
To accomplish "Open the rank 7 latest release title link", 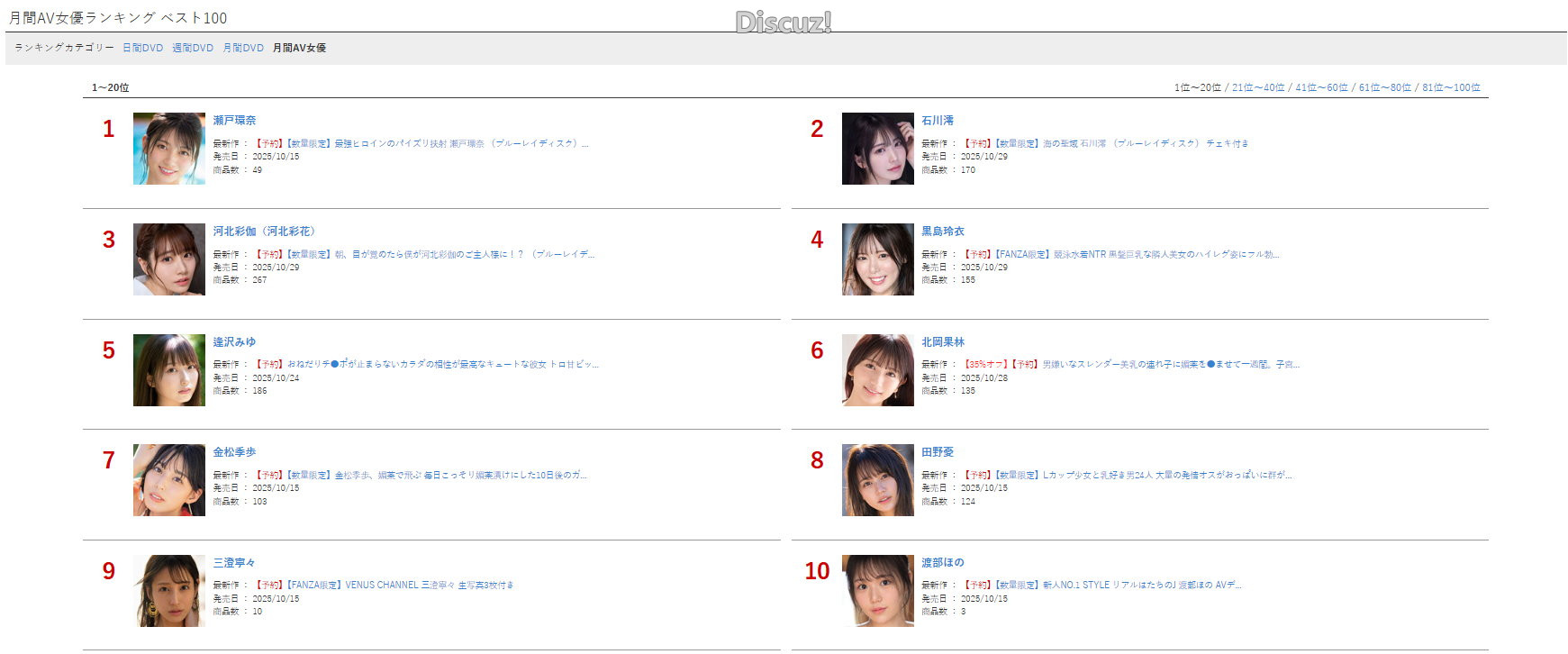I will coord(421,475).
